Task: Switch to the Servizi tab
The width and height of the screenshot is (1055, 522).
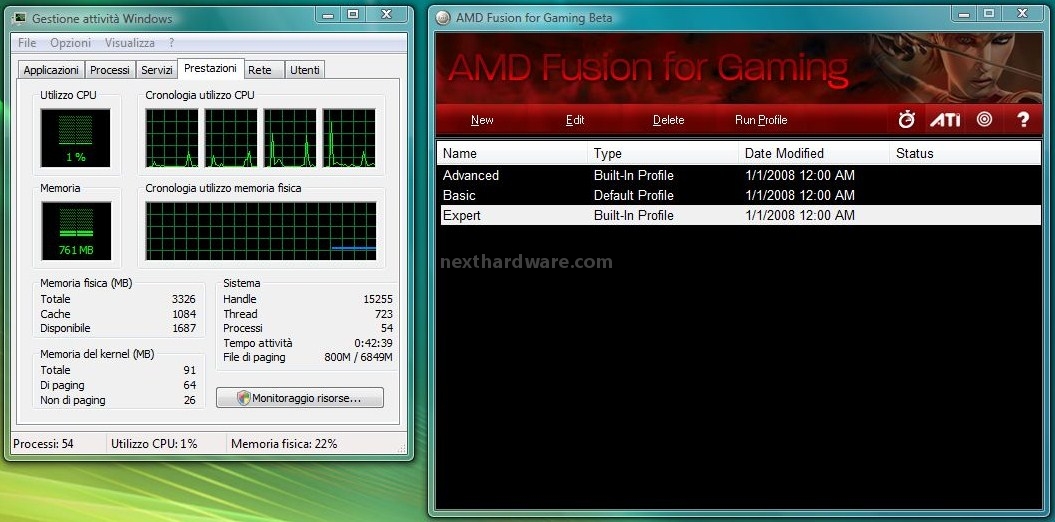Action: pos(157,70)
